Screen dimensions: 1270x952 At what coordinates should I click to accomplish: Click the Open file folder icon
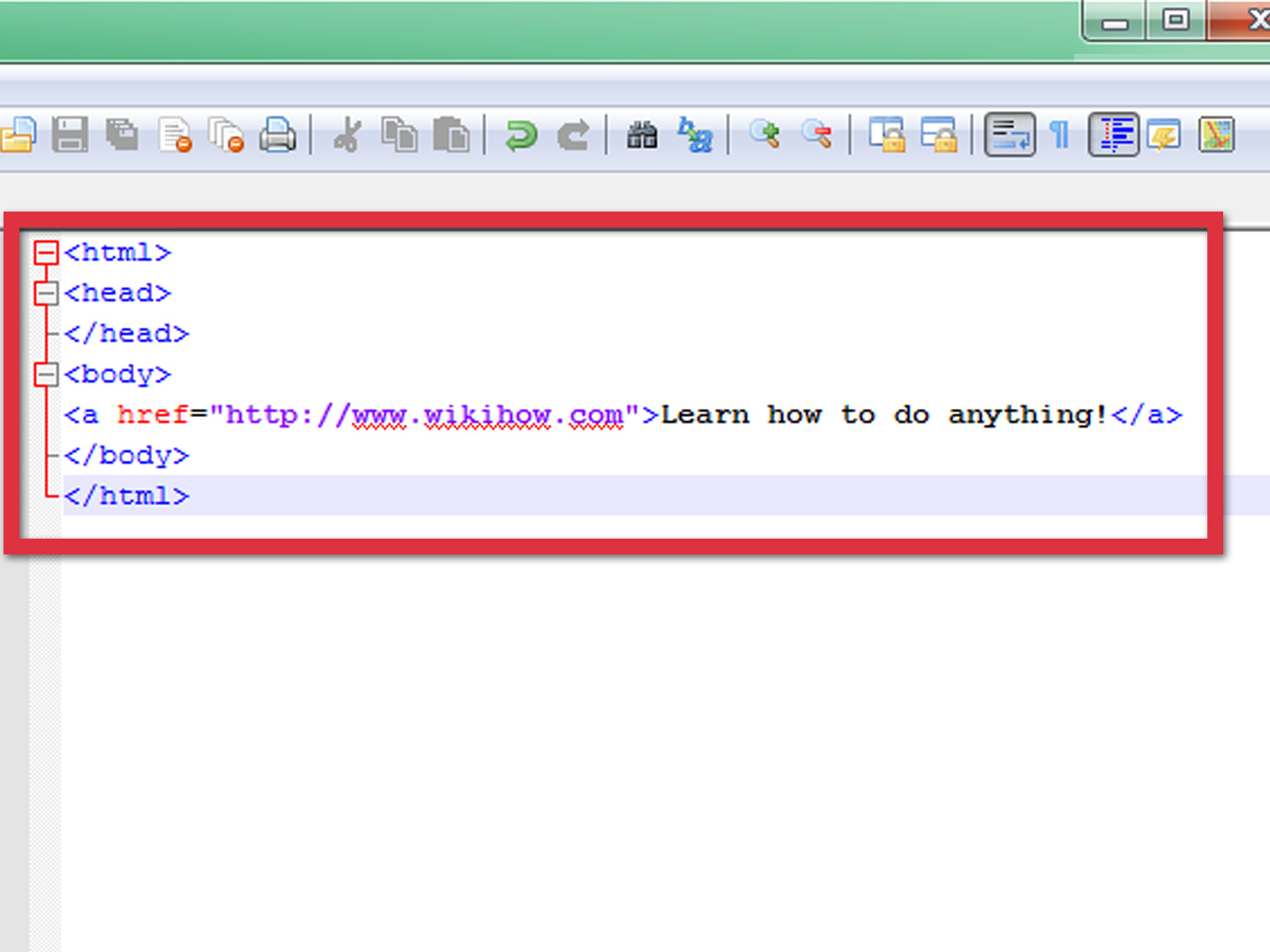(18, 135)
